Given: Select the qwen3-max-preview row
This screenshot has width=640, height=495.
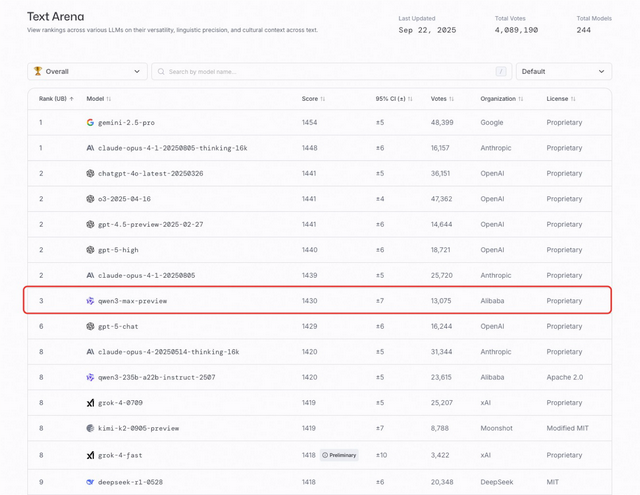Looking at the screenshot, I should (x=318, y=301).
